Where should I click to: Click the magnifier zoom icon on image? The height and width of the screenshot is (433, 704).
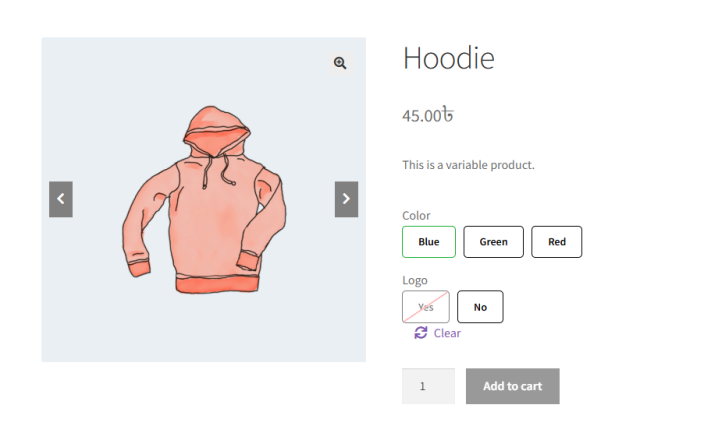[x=340, y=63]
